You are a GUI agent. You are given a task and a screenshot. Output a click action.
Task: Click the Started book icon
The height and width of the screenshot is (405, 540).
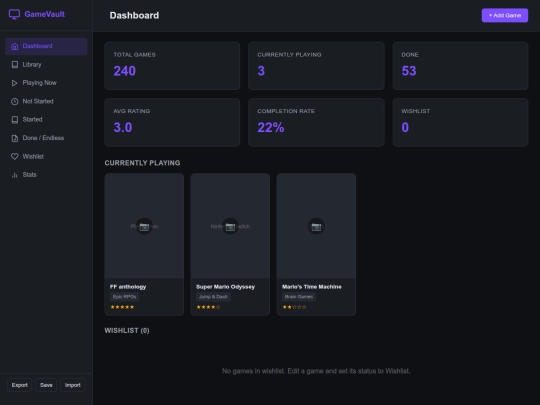point(14,120)
